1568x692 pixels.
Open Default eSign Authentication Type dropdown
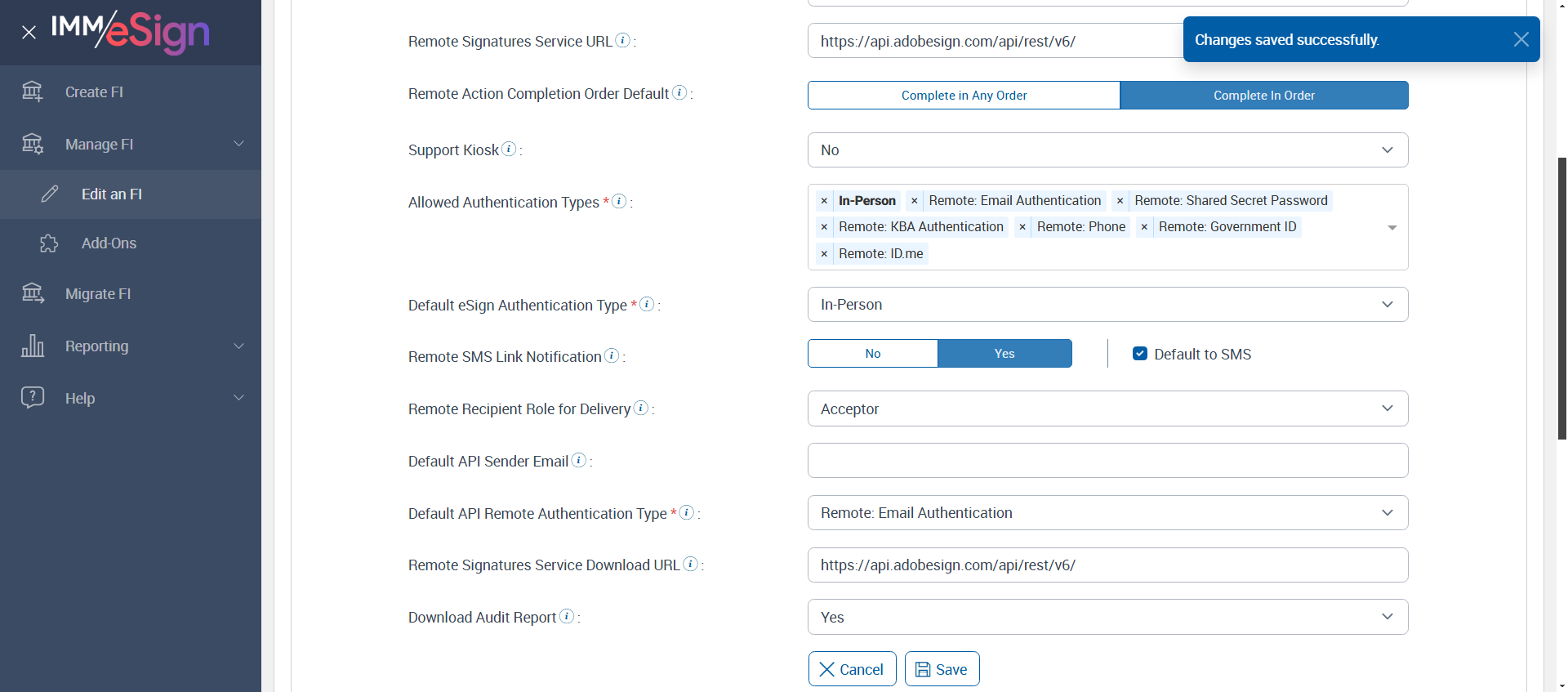(1107, 305)
